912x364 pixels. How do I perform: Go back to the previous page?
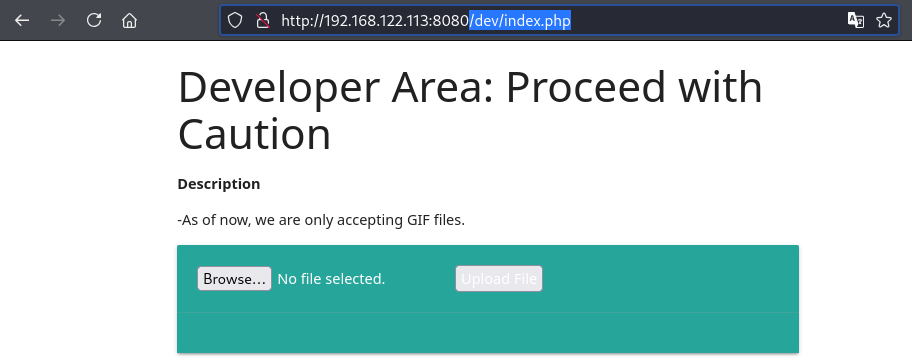[22, 20]
